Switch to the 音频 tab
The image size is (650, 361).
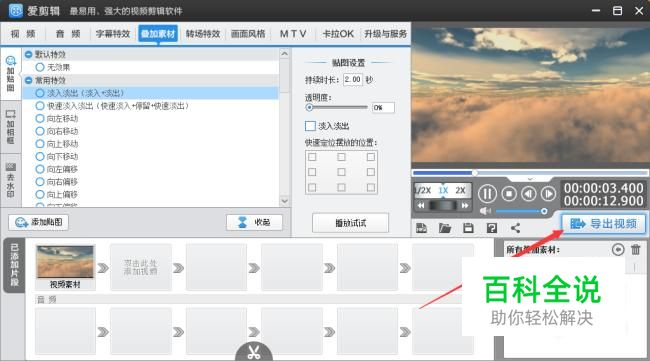68,34
